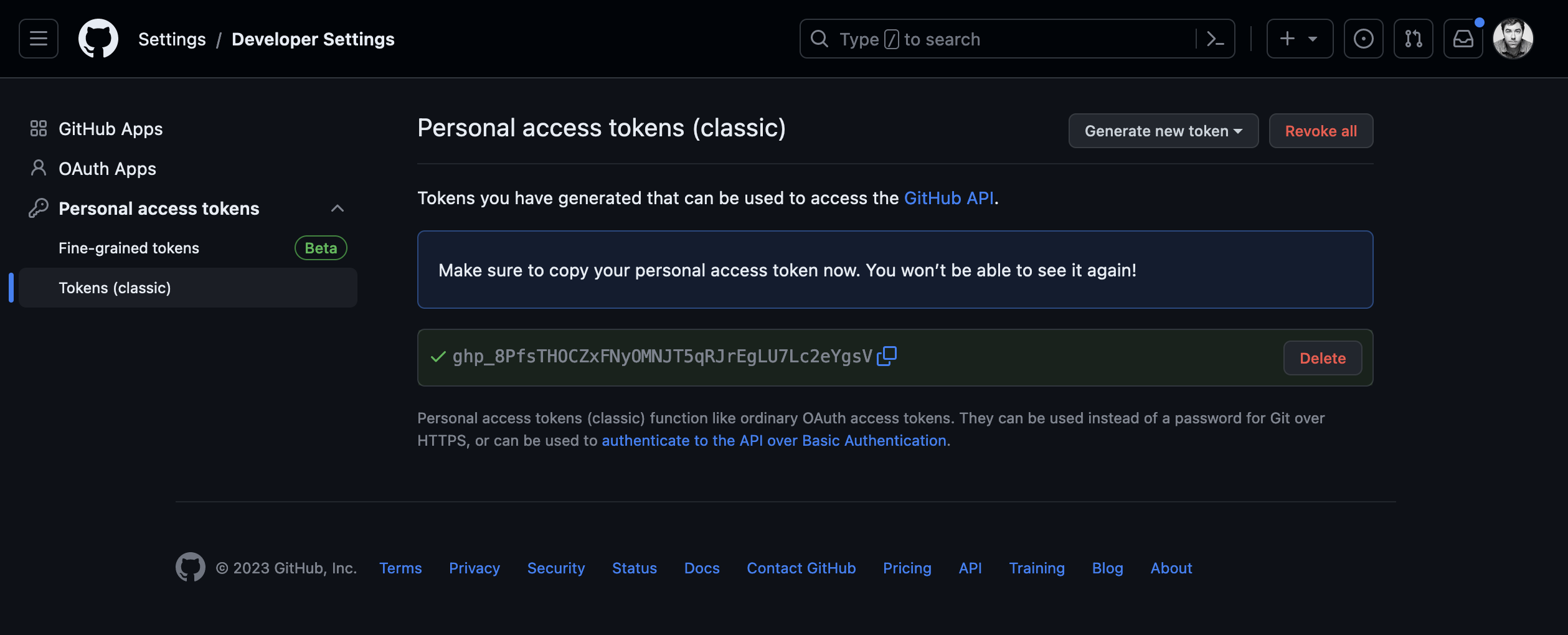This screenshot has width=1568, height=635.
Task: Click the GitHub logo in the footer
Action: click(191, 567)
